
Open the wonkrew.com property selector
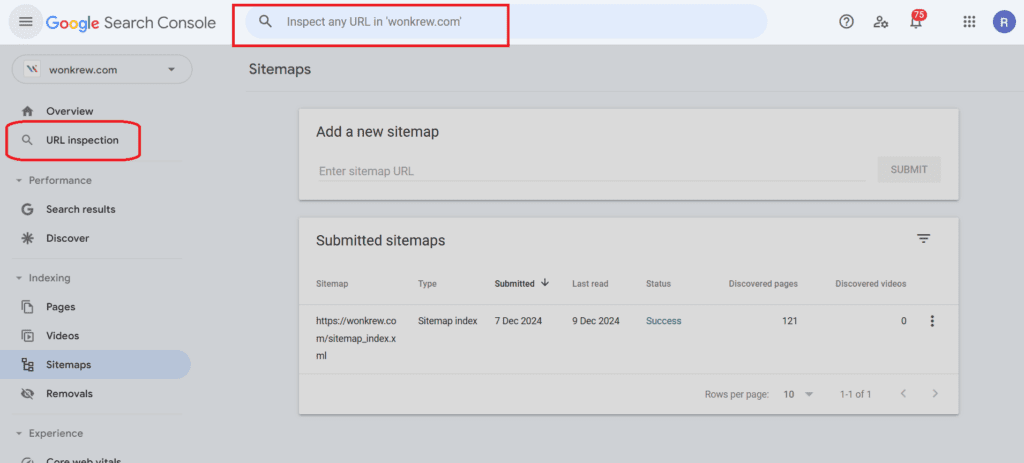pos(102,69)
